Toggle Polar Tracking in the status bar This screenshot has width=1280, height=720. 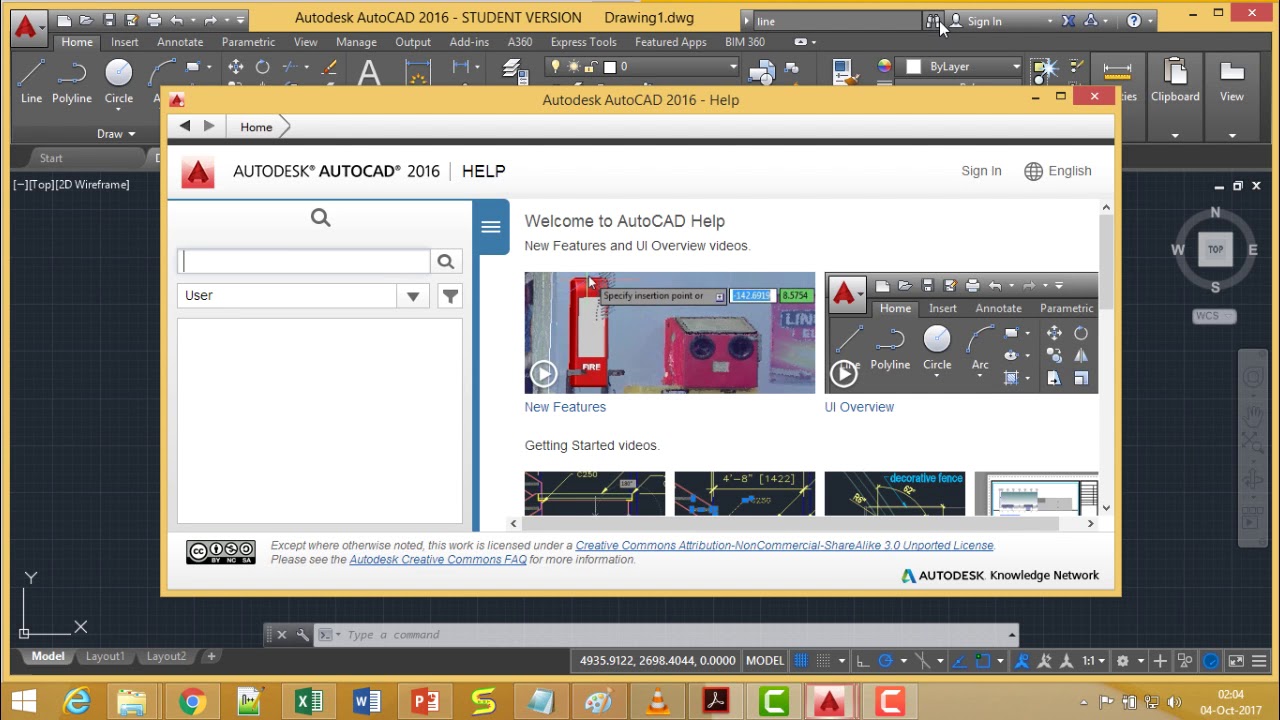885,661
